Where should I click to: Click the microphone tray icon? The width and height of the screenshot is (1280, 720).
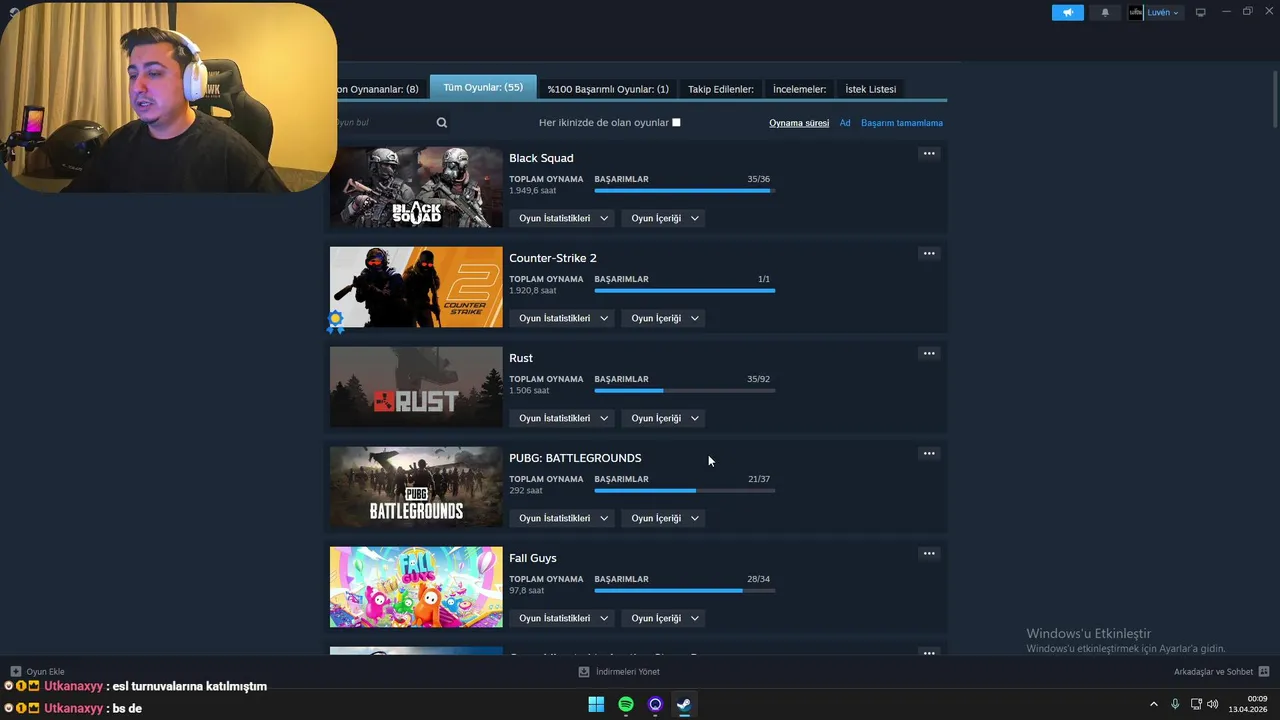pyautogui.click(x=1175, y=704)
